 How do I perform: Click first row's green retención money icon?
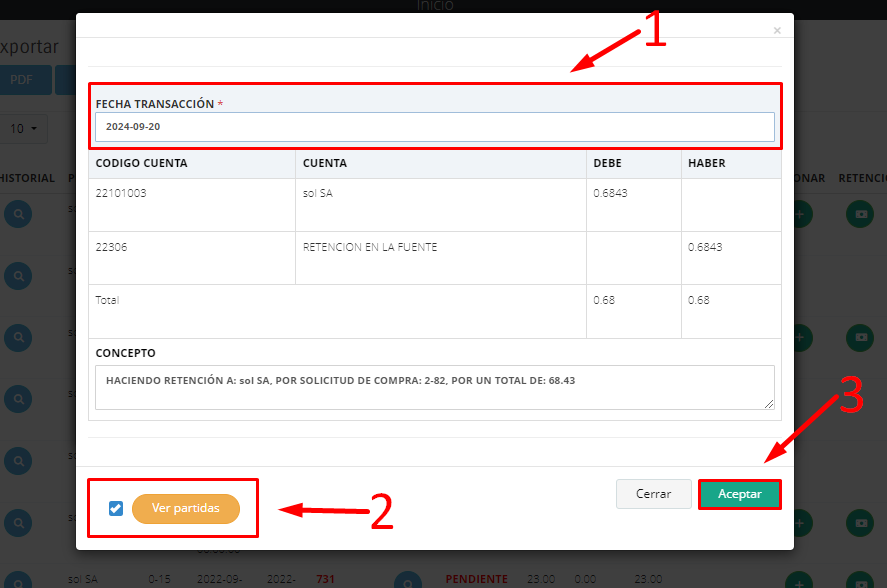860,214
